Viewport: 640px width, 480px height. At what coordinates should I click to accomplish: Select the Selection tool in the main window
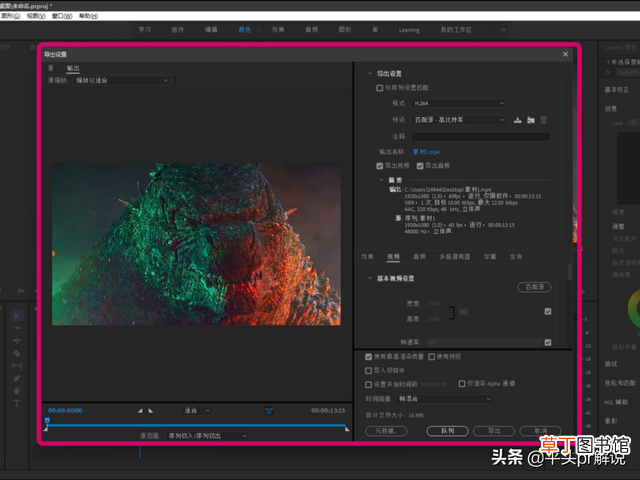[x=17, y=316]
